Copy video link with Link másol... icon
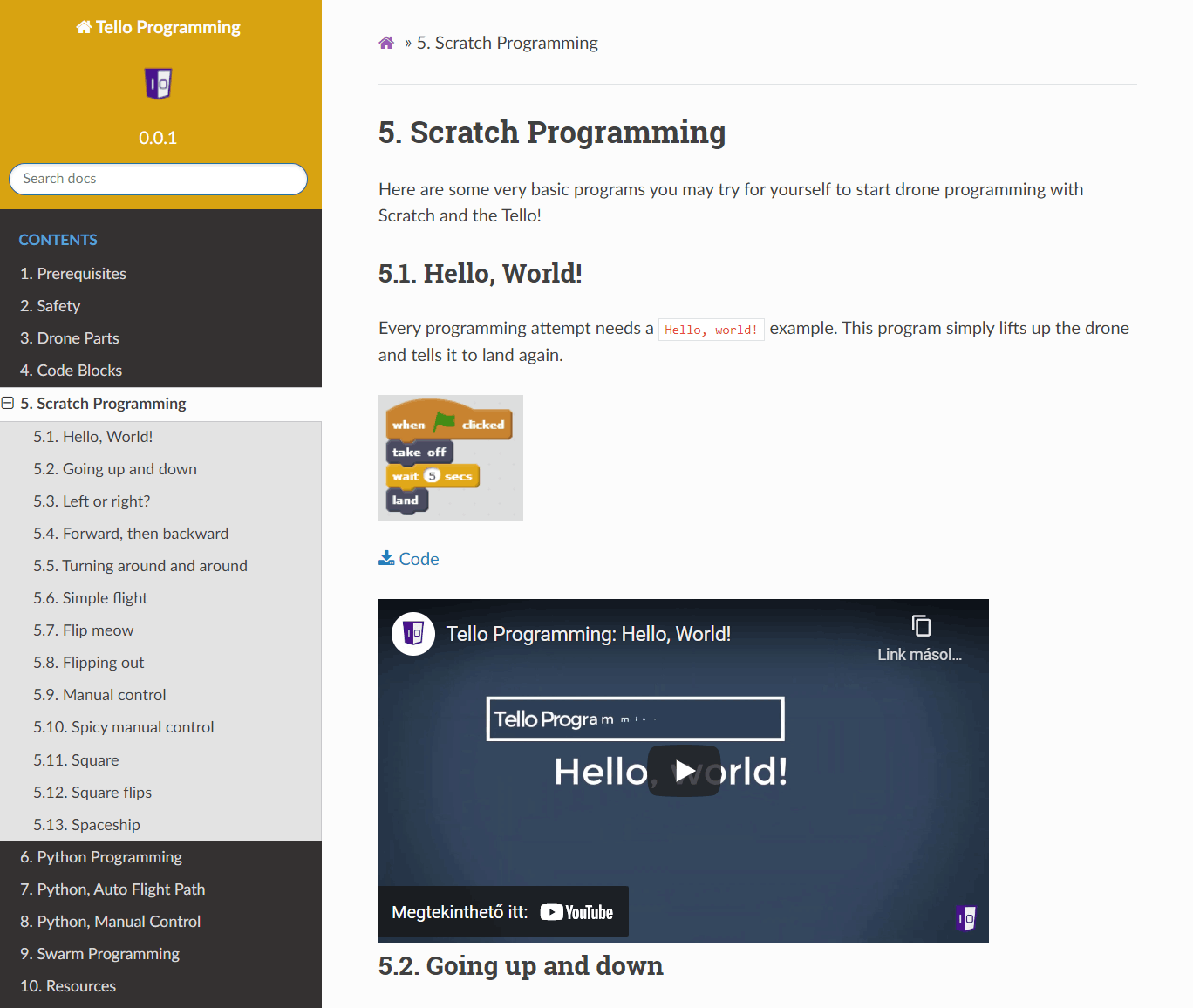Screen dimensions: 1193x1008 click(x=920, y=638)
